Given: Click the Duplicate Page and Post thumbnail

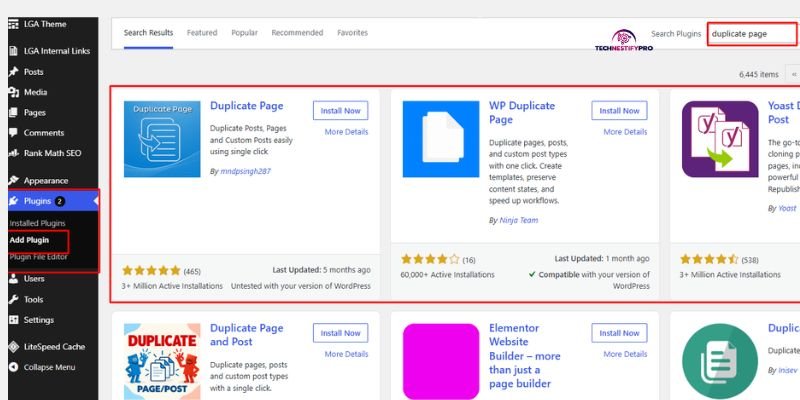Looking at the screenshot, I should tap(162, 361).
